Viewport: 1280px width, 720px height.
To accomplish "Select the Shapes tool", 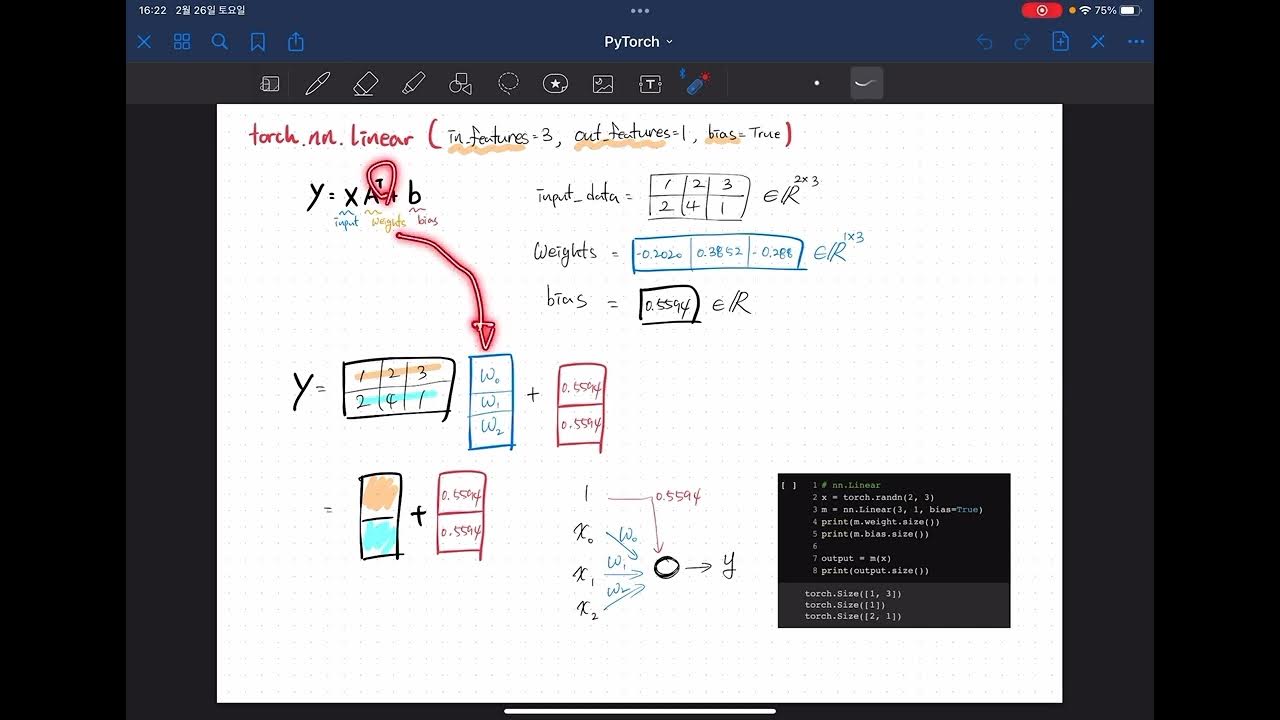I will 460,84.
